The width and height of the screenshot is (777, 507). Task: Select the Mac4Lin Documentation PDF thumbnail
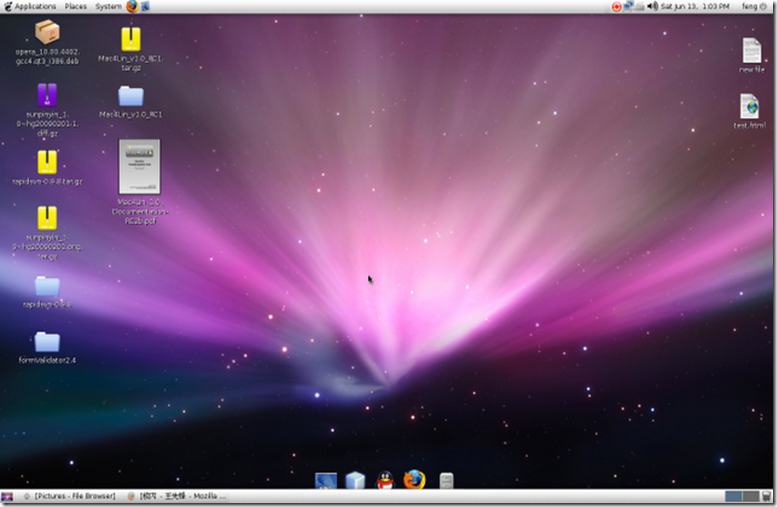coord(139,167)
